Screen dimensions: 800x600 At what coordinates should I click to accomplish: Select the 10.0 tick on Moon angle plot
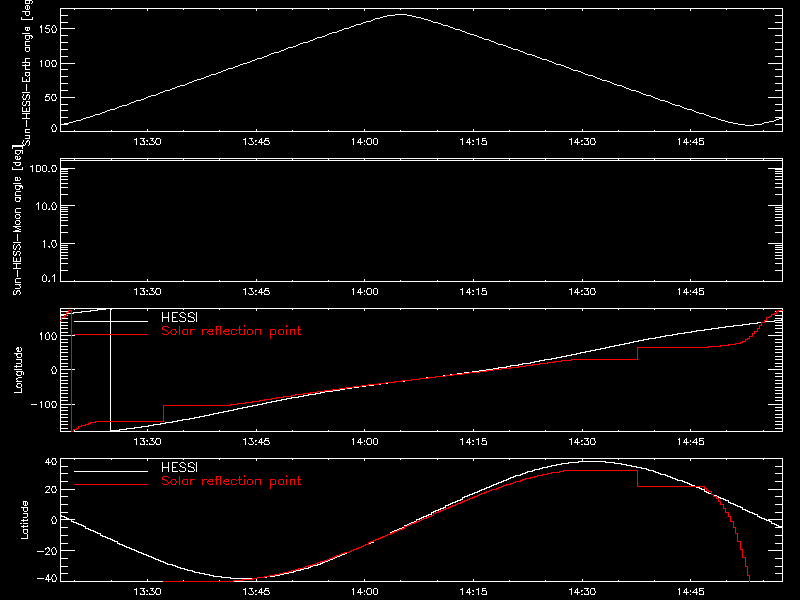coord(46,206)
